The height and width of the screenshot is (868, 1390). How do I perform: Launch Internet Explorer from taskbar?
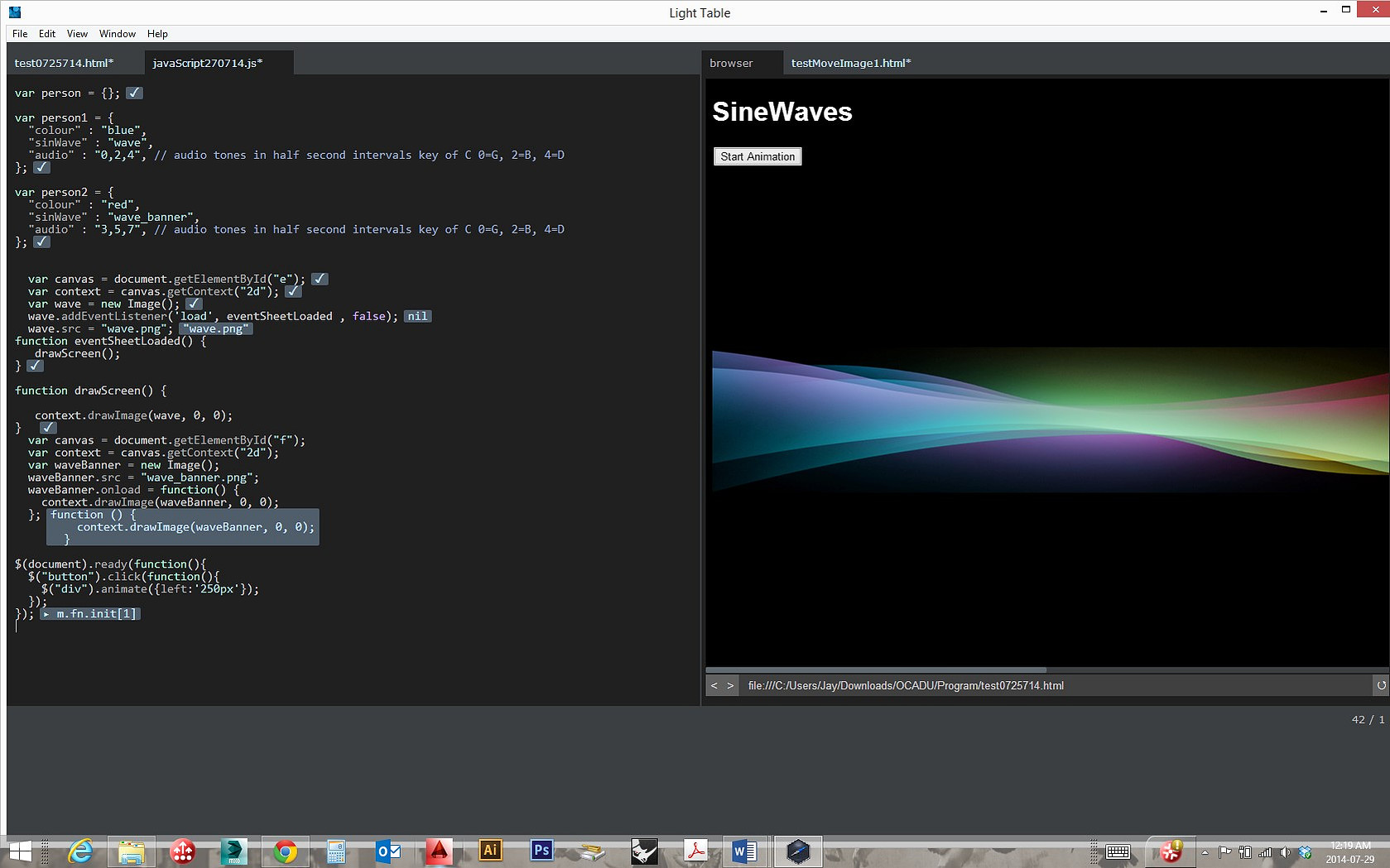80,851
